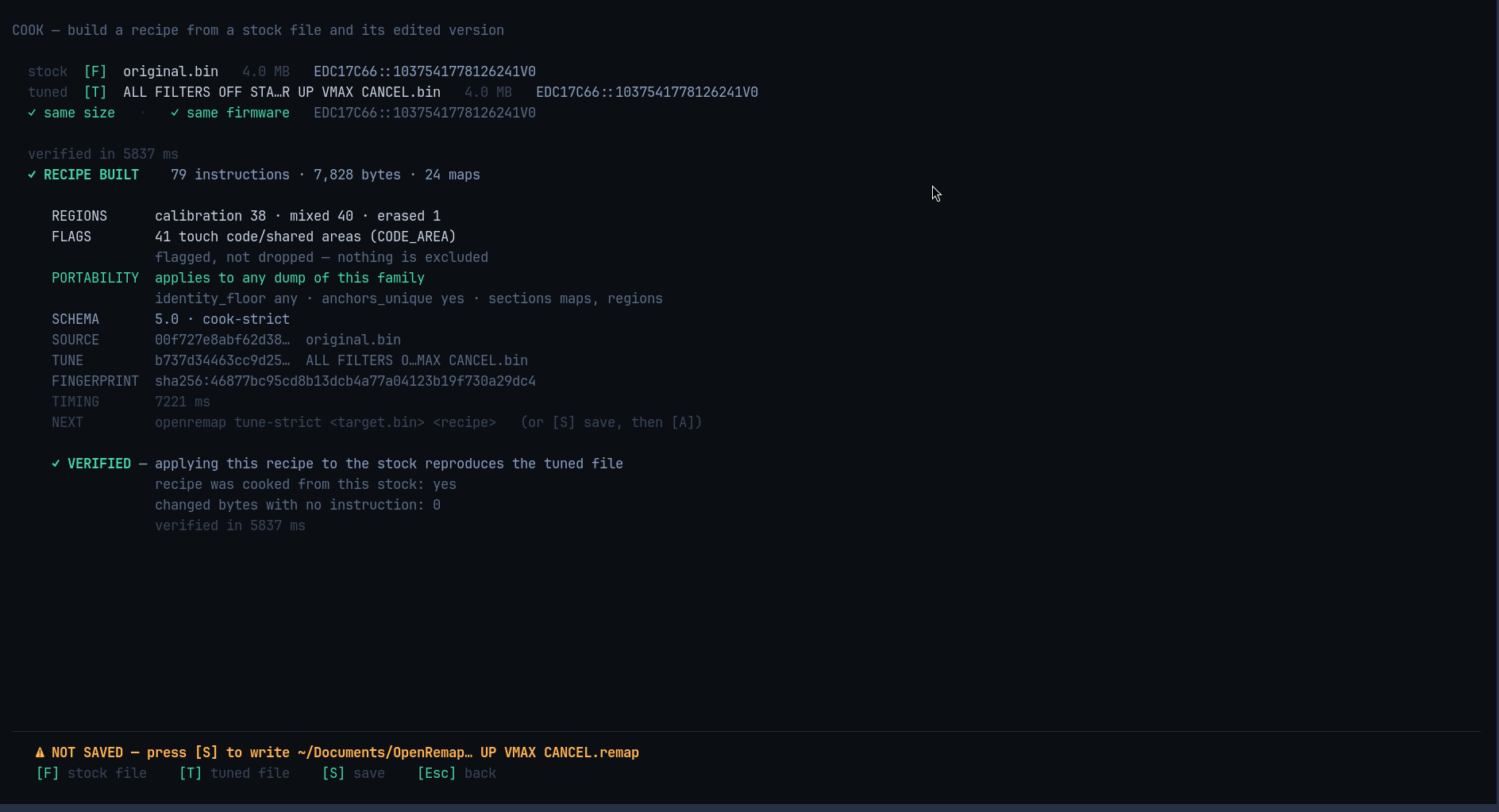This screenshot has width=1499, height=812.
Task: Click the save path '~/Documents/OpenRemap… UP VMAX CANCEL.remap'
Action: click(468, 752)
